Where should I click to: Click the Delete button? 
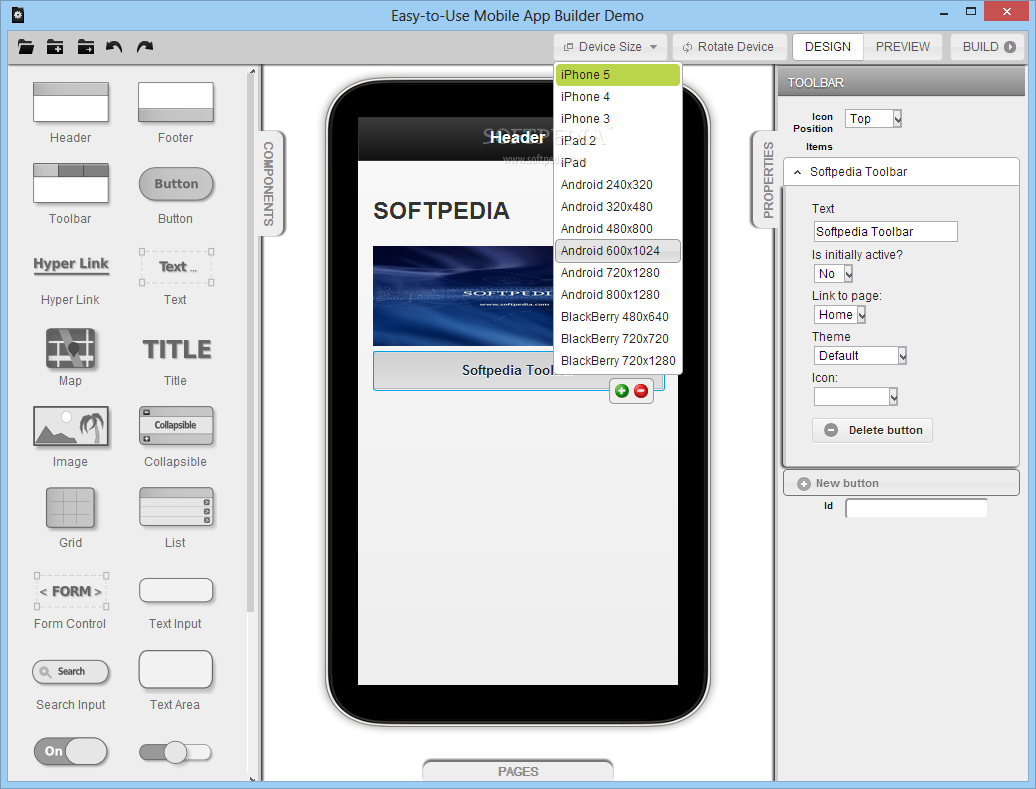tap(872, 430)
